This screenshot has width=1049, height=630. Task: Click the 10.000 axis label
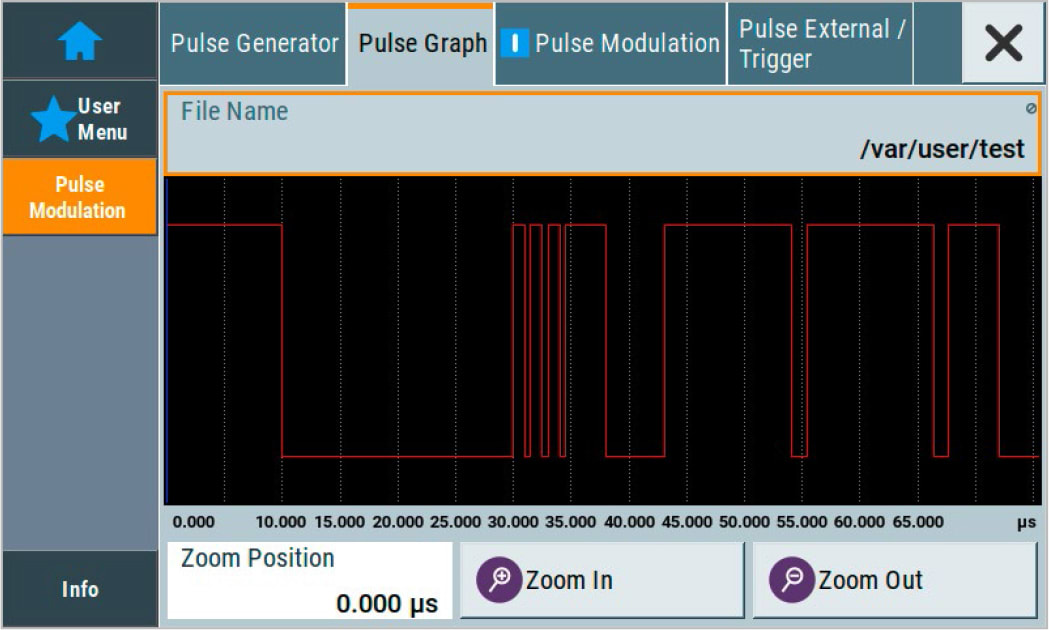280,522
